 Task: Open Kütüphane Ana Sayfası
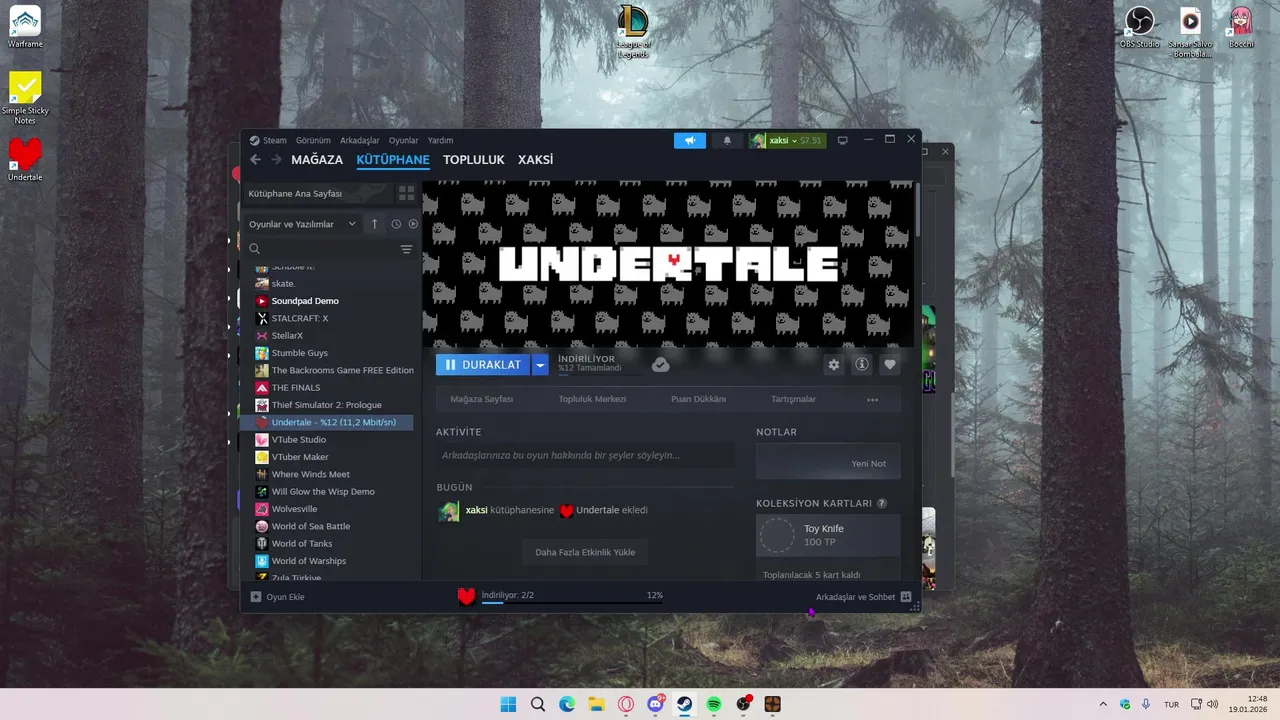click(x=316, y=193)
